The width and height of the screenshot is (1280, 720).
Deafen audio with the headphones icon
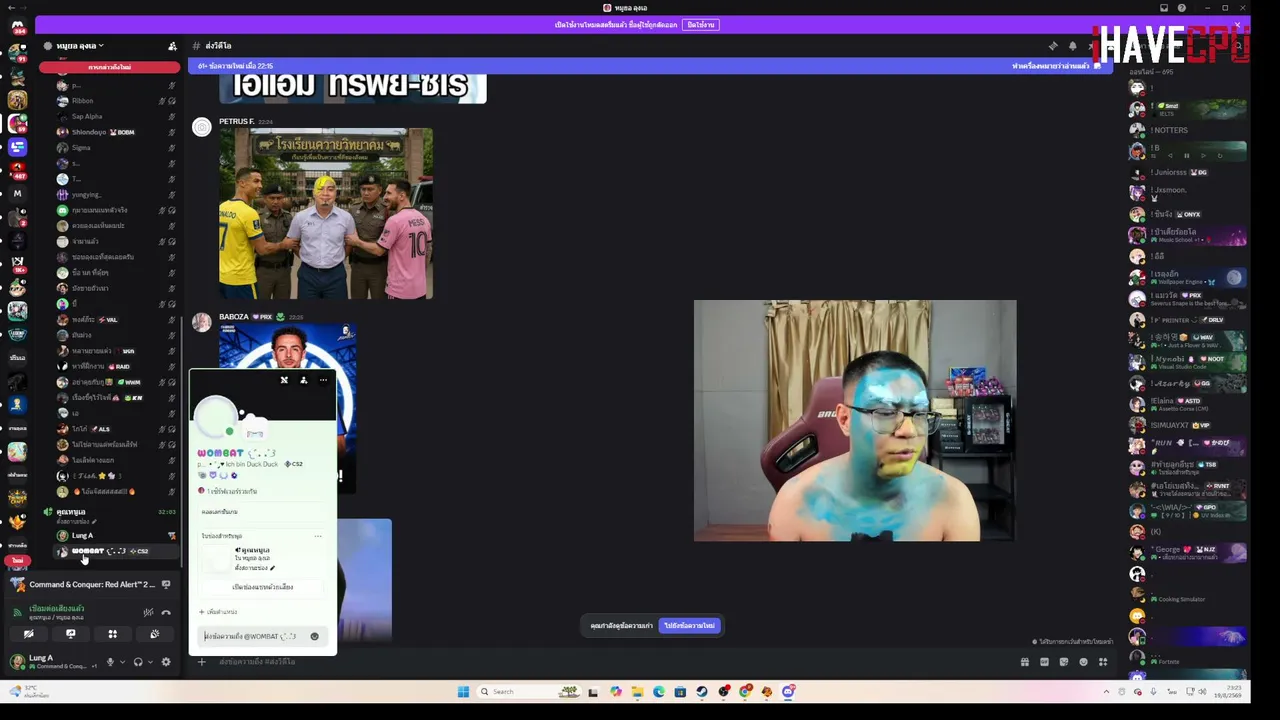tap(138, 662)
